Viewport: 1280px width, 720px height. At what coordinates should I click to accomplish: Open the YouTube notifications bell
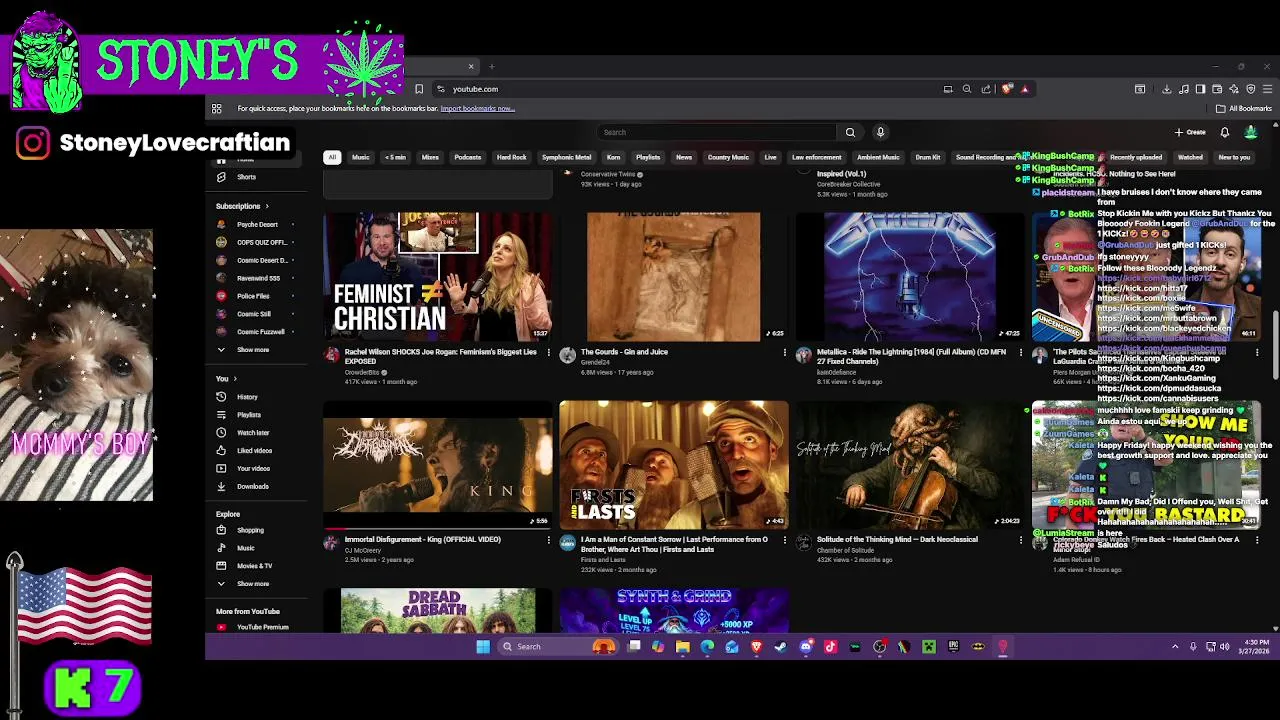(1224, 132)
